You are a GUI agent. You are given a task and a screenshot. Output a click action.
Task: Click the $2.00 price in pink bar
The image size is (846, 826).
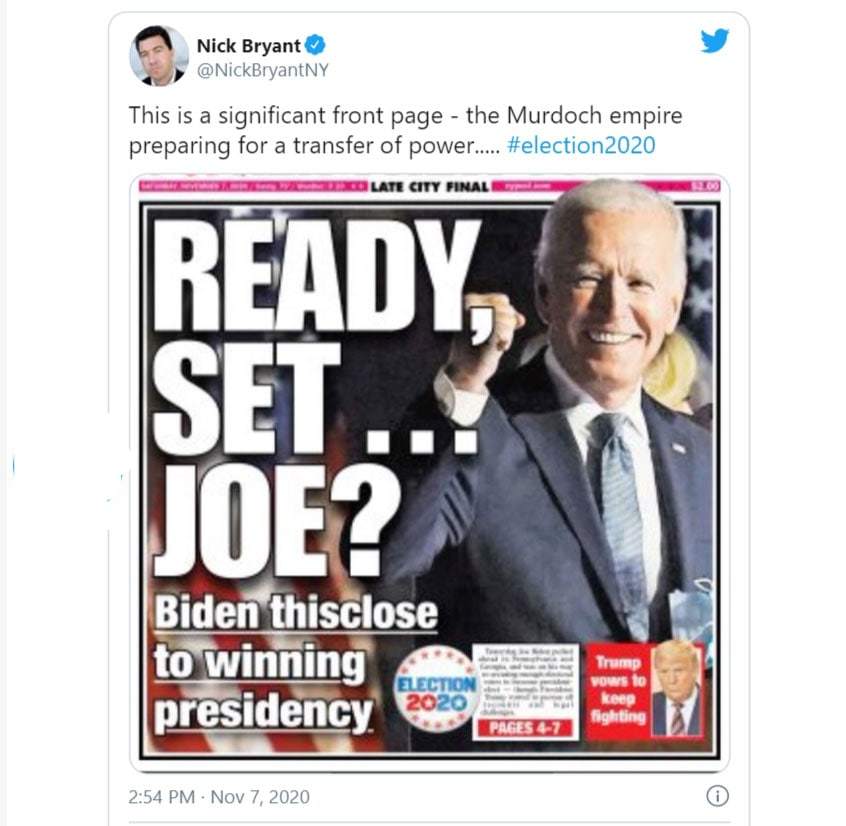click(706, 187)
